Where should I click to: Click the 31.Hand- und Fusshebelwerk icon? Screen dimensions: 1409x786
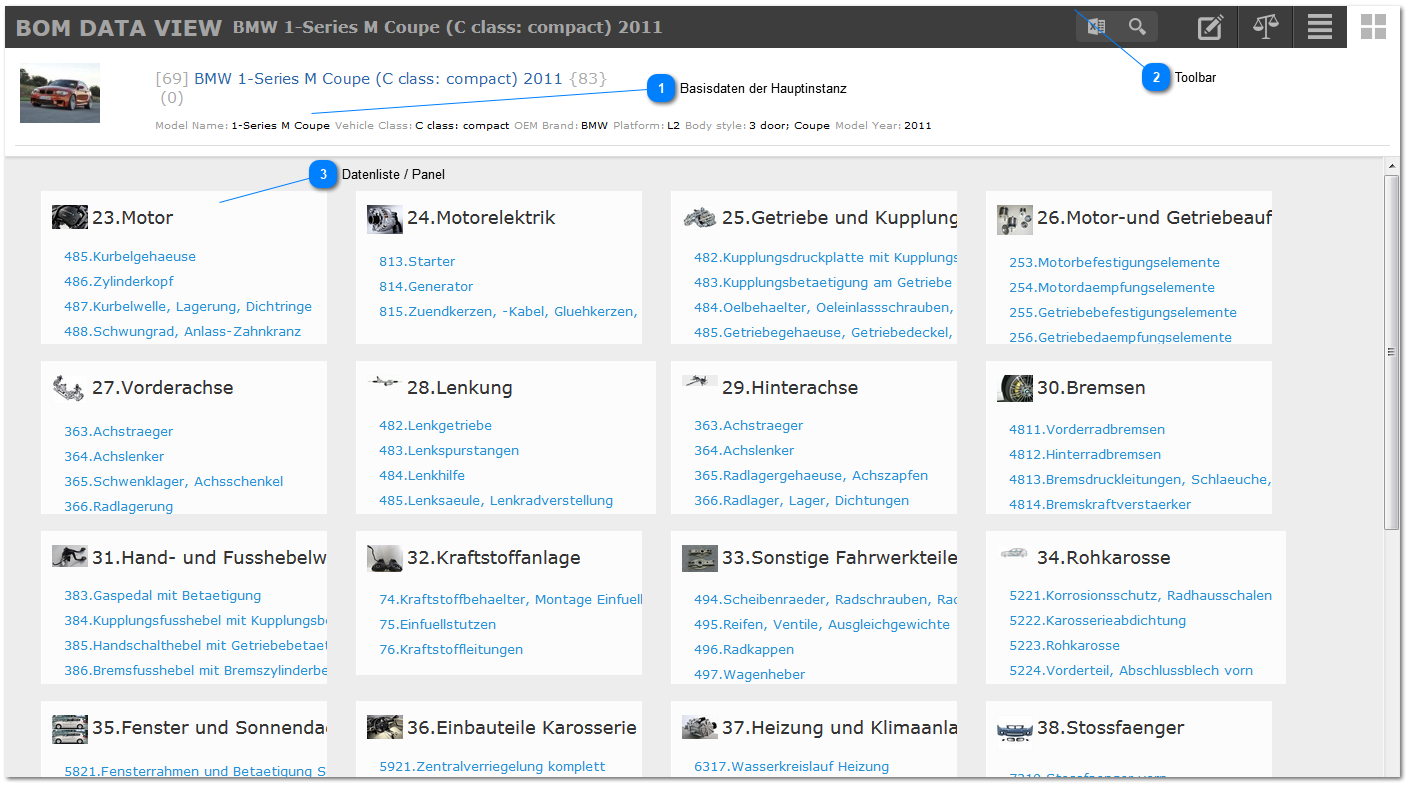tap(70, 556)
